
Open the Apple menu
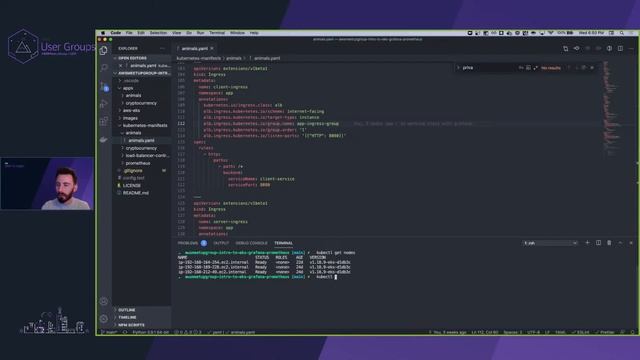tap(103, 33)
